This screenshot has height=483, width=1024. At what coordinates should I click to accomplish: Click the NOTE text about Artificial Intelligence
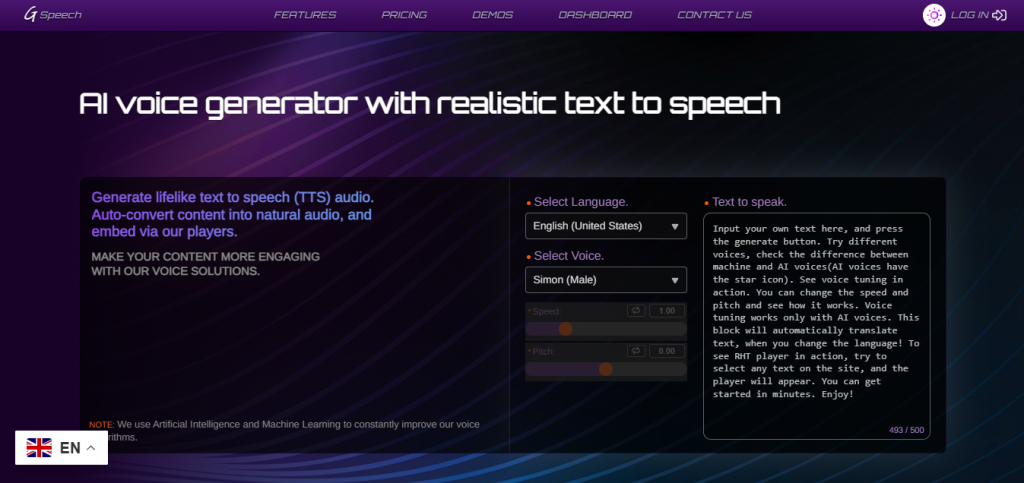point(285,431)
